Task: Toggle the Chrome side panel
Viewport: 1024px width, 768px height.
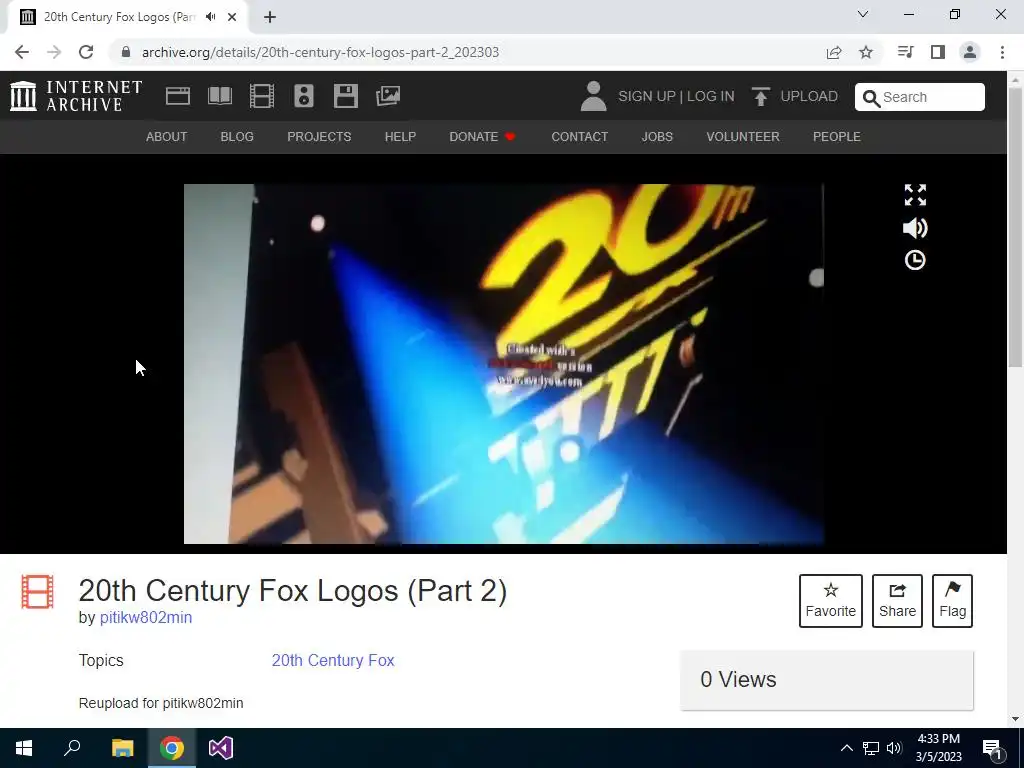Action: coord(938,52)
